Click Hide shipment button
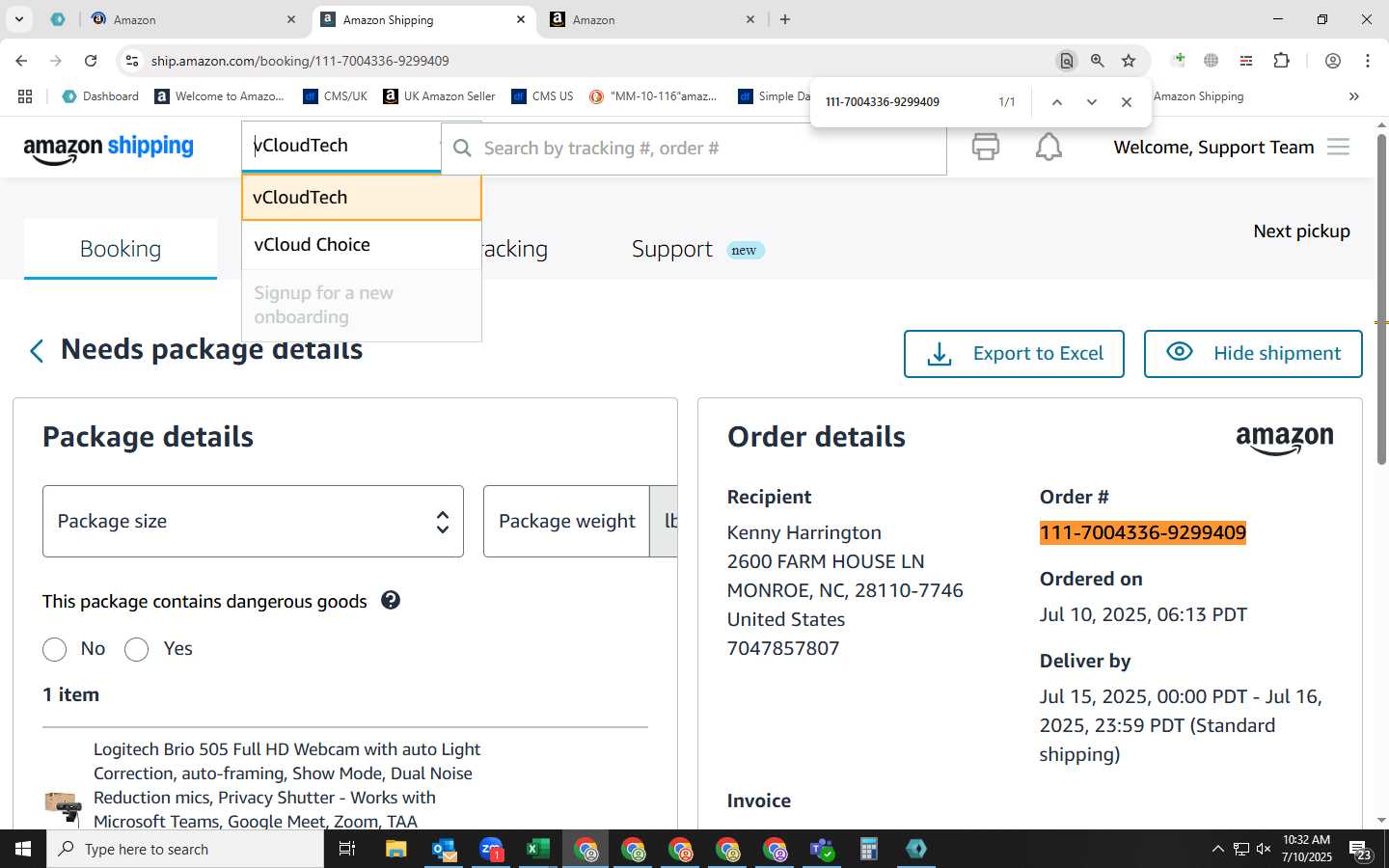Screen dimensions: 1389x868 [1253, 354]
